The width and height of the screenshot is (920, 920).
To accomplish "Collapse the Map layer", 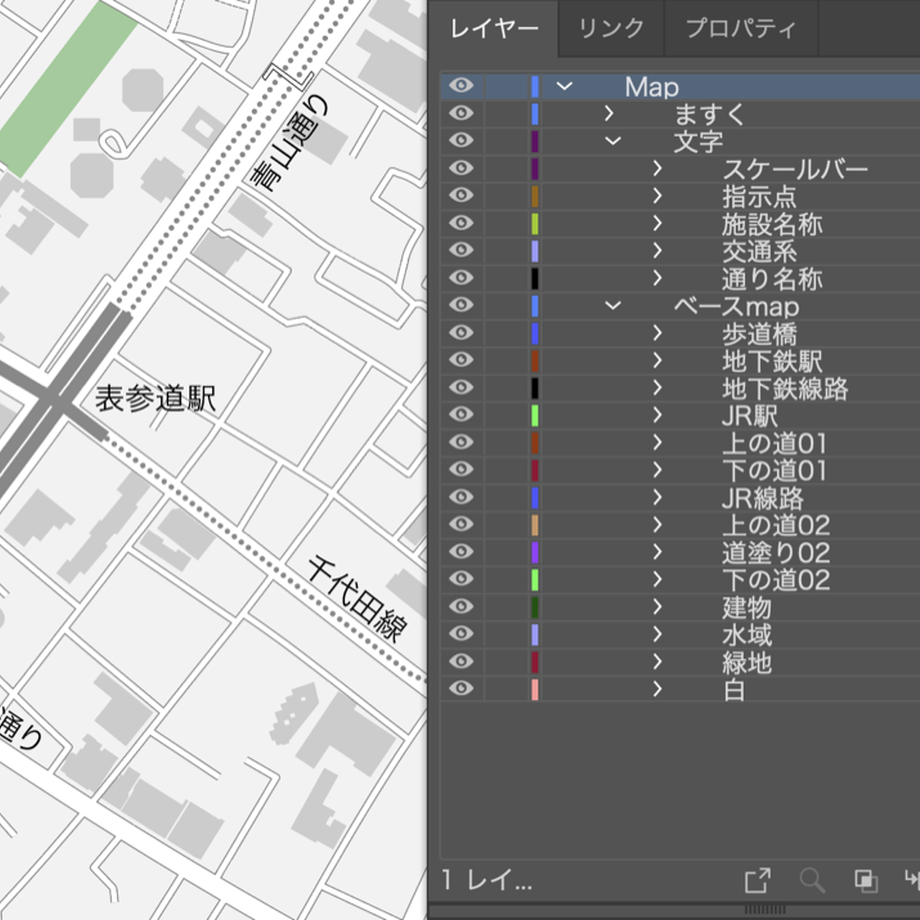I will (x=564, y=86).
